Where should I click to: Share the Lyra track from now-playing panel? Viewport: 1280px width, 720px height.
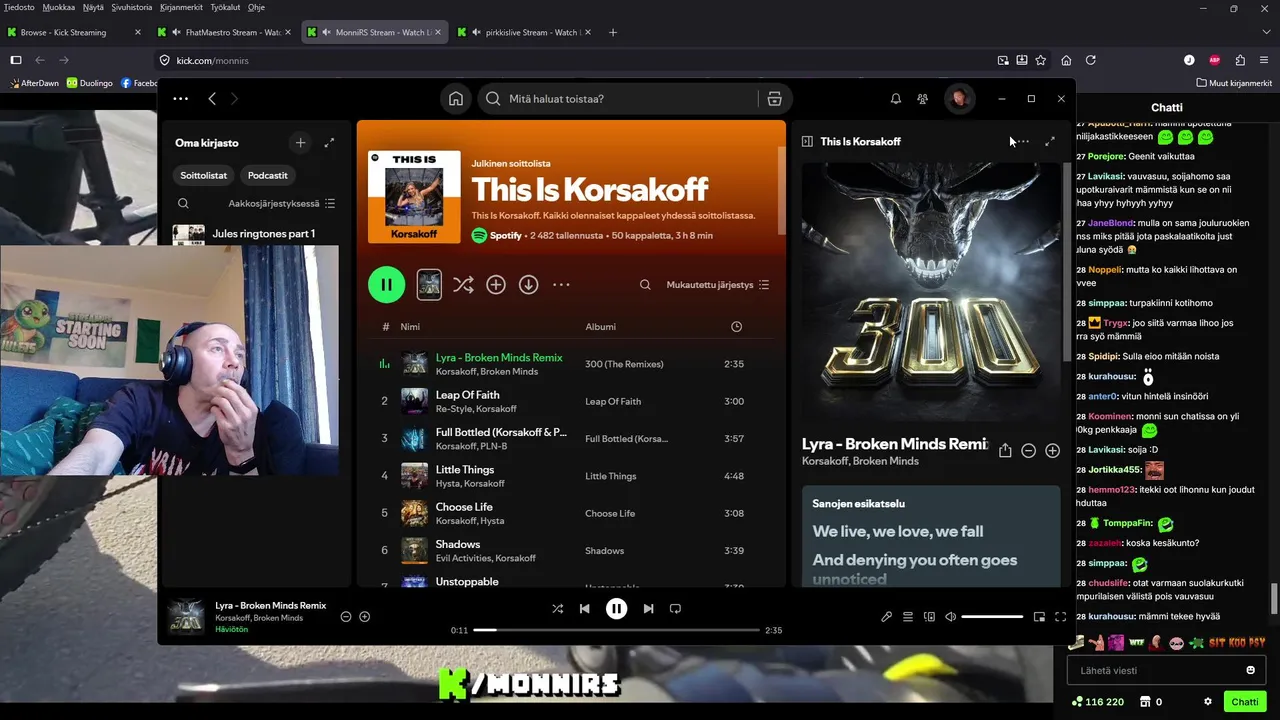click(x=1005, y=451)
